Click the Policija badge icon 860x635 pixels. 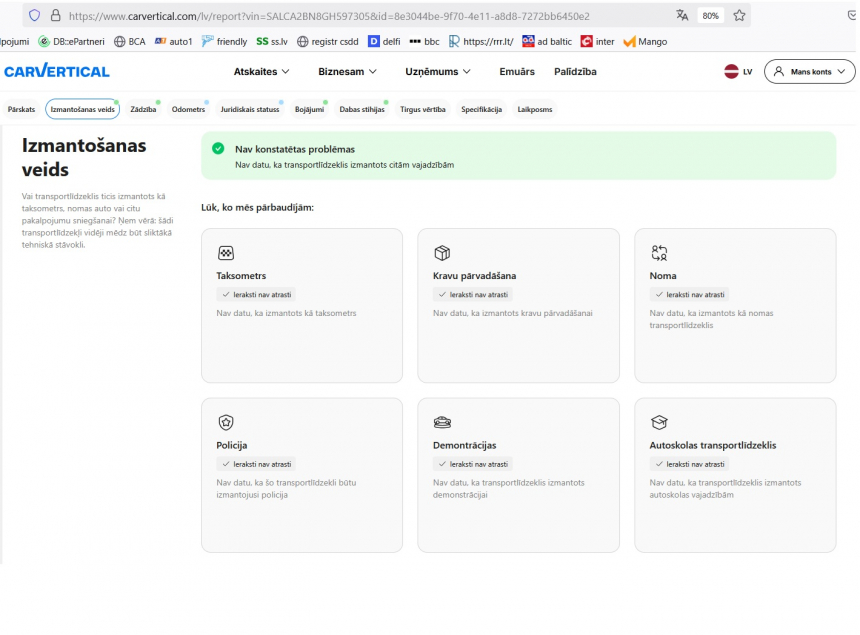[226, 422]
